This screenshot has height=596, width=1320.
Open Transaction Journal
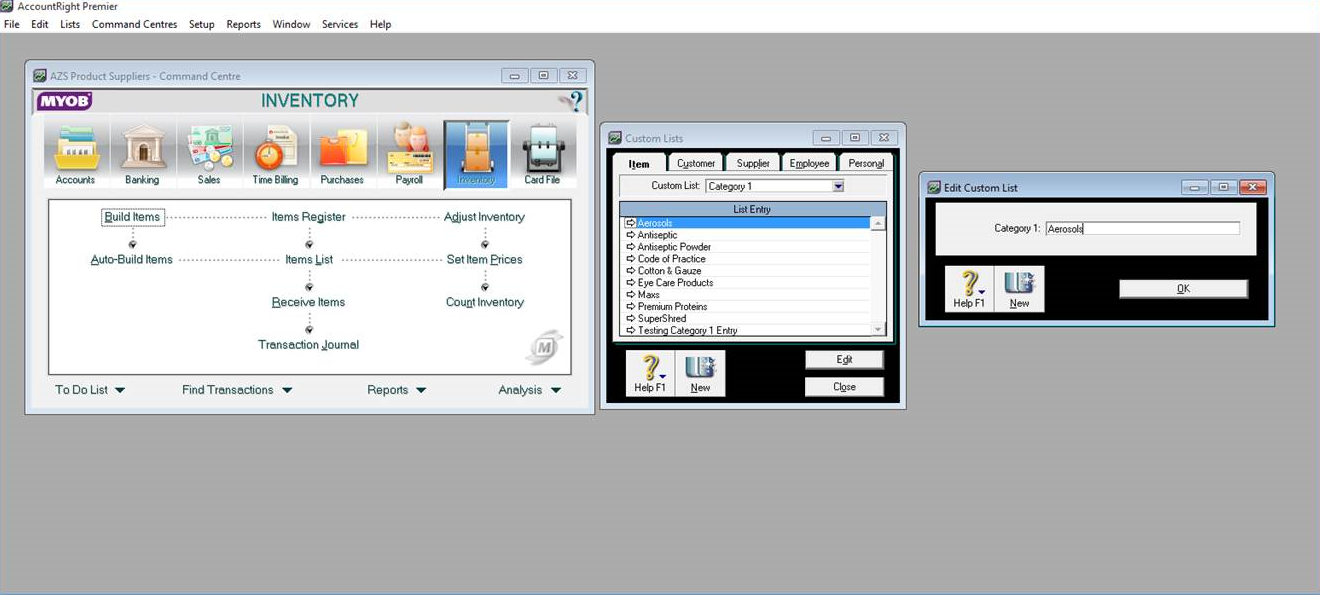pos(309,345)
